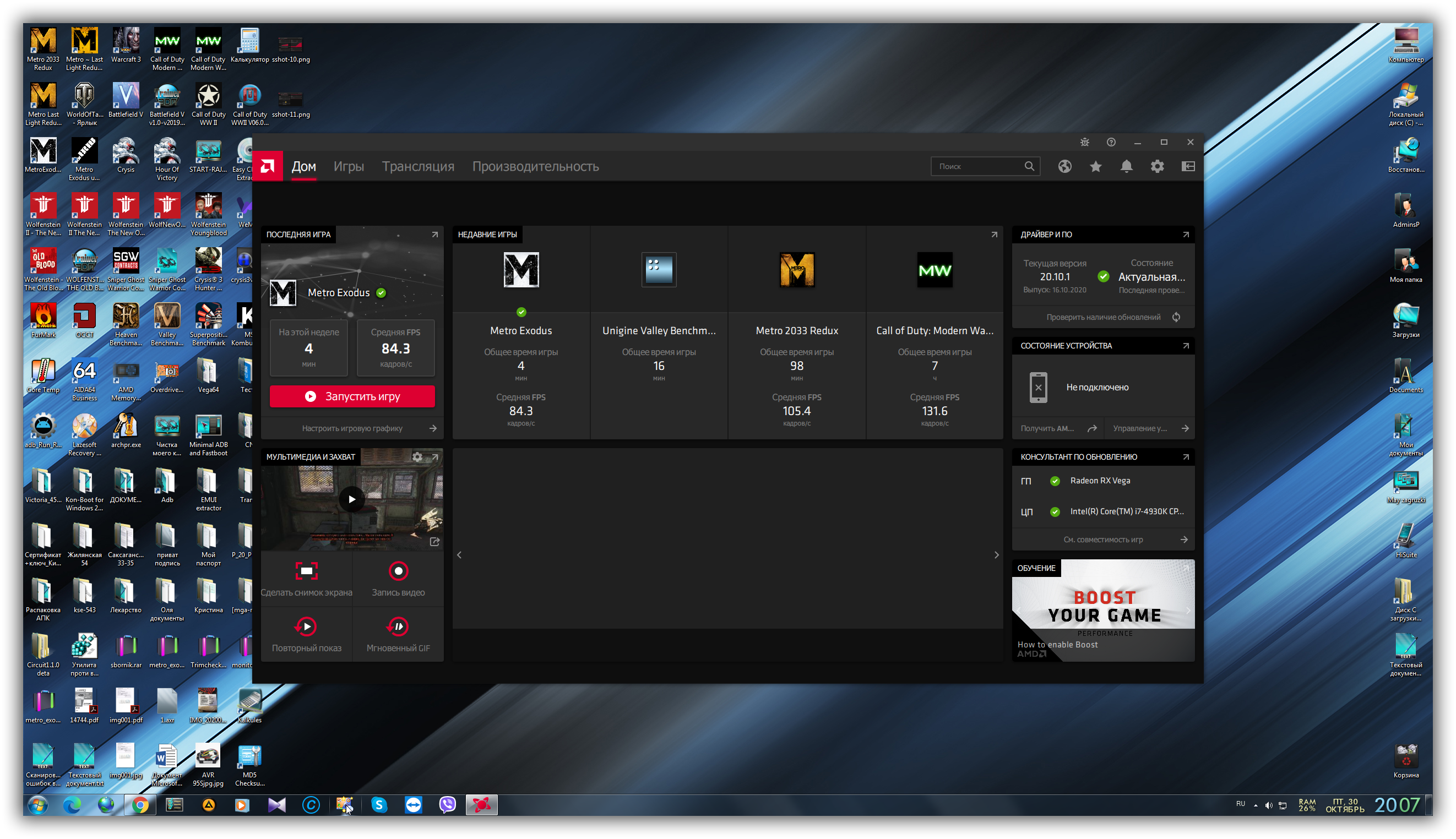Image resolution: width=1456 pixels, height=839 pixels.
Task: Click the favorites star icon
Action: [1095, 166]
